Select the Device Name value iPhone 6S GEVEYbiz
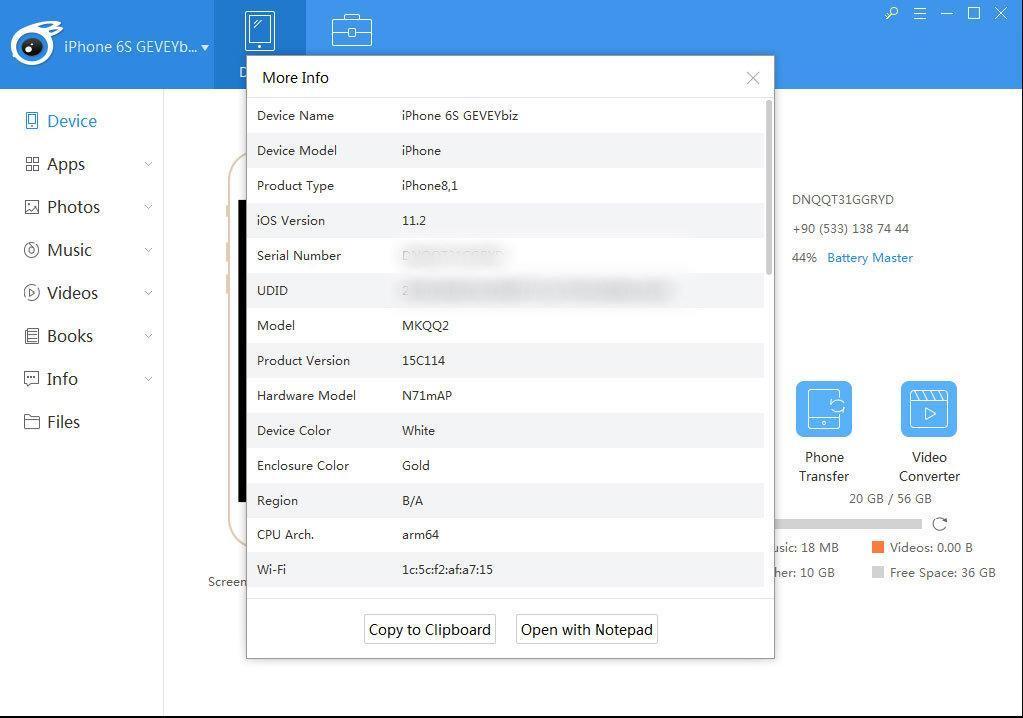Screen dimensions: 1023x718 (460, 115)
